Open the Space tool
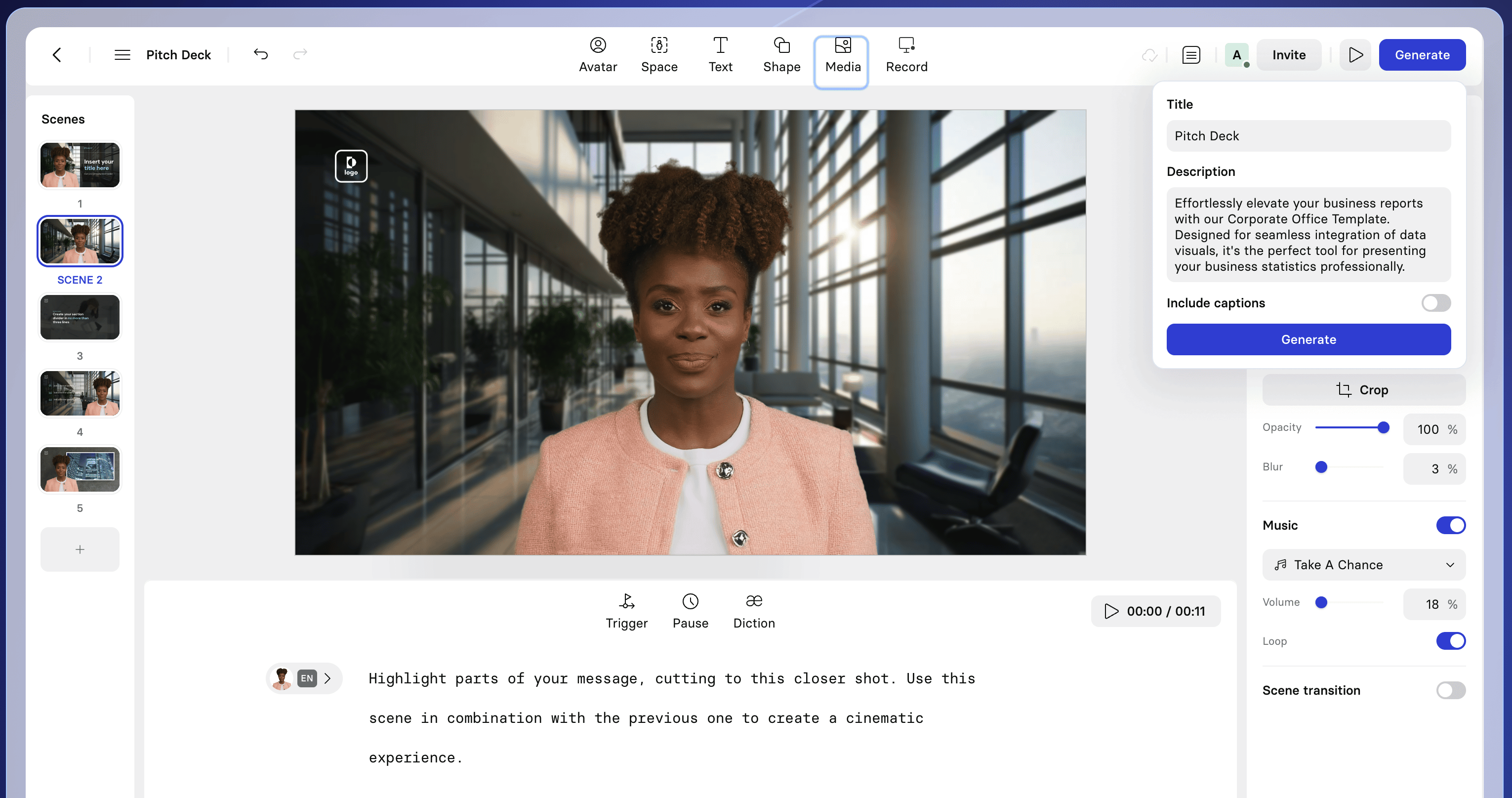This screenshot has height=798, width=1512. point(659,54)
